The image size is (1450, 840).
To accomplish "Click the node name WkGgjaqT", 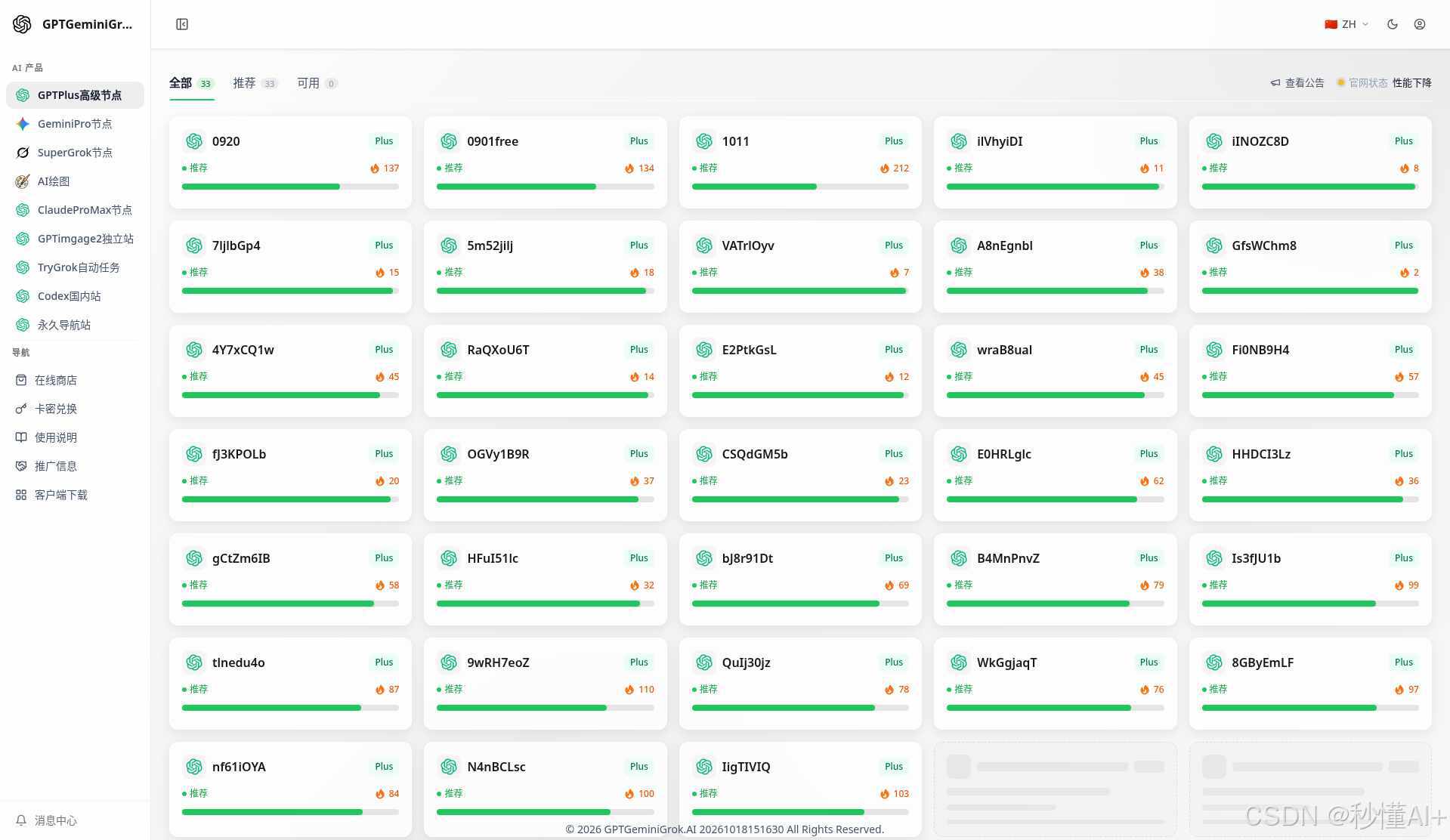I will click(x=1006, y=662).
